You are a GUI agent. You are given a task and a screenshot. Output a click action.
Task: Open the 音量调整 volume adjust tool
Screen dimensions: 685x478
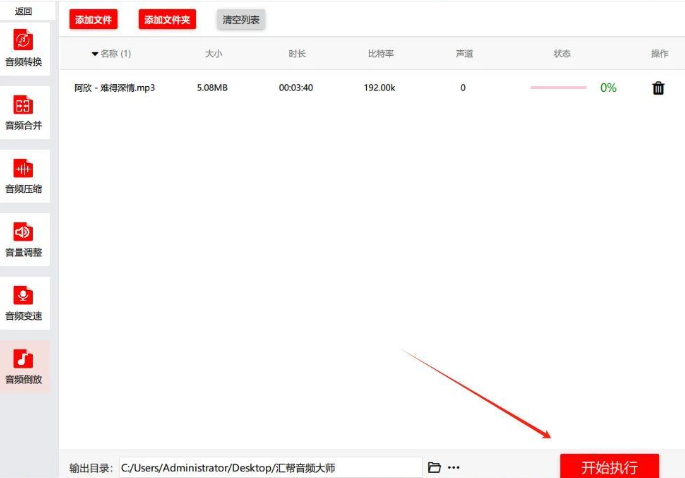[x=24, y=239]
